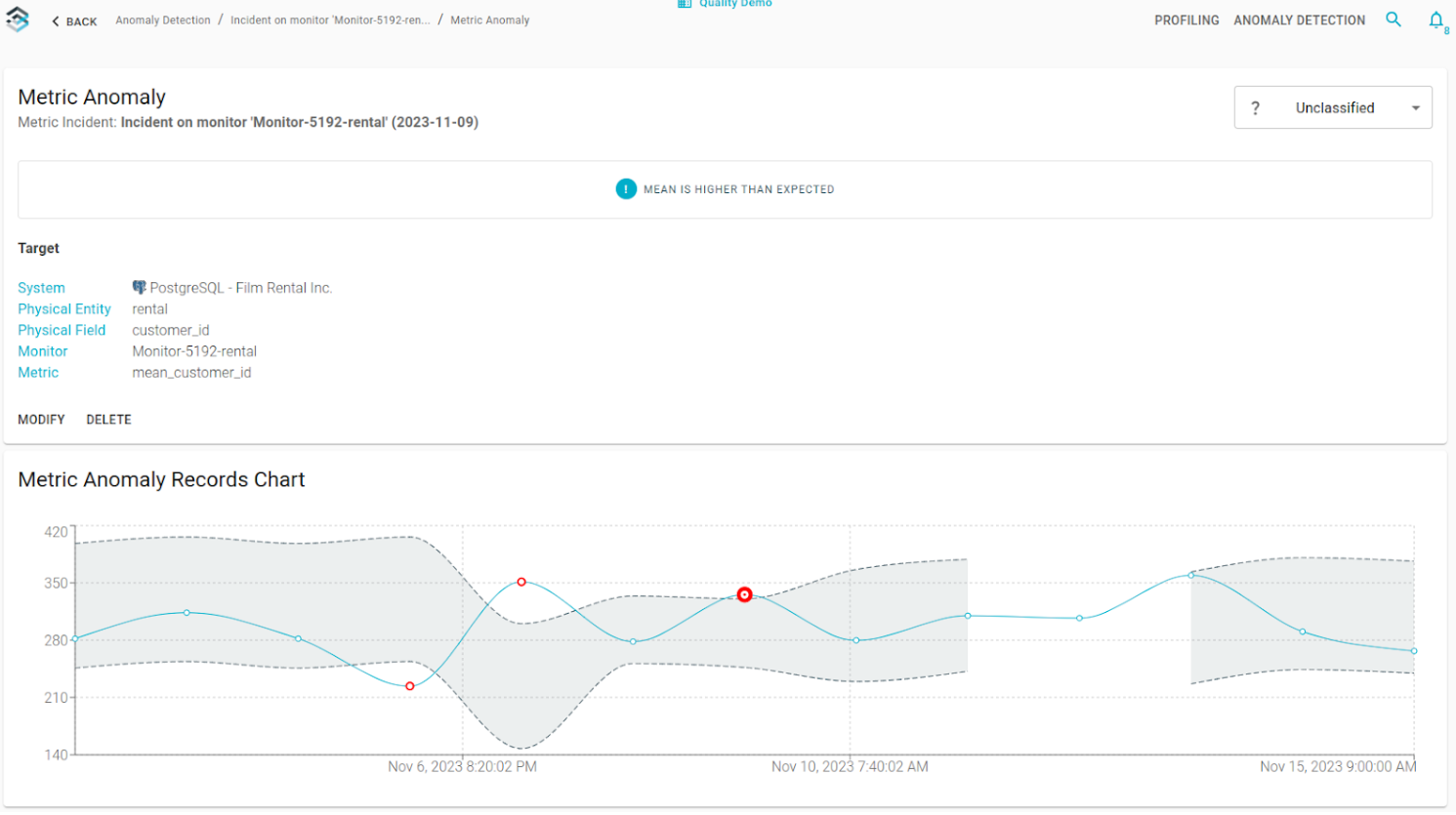This screenshot has width=1456, height=815.
Task: Click the Physical Entity label
Action: pyautogui.click(x=64, y=309)
